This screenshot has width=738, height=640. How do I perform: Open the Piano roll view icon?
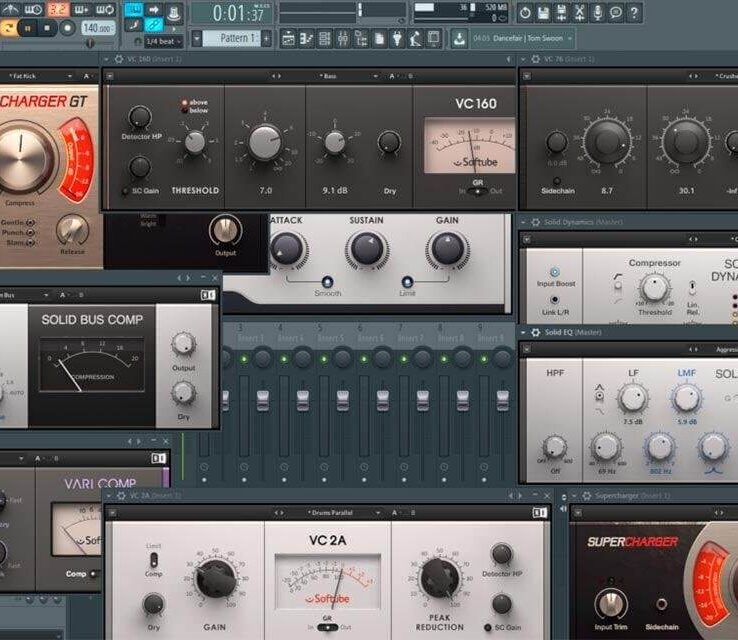click(x=306, y=39)
